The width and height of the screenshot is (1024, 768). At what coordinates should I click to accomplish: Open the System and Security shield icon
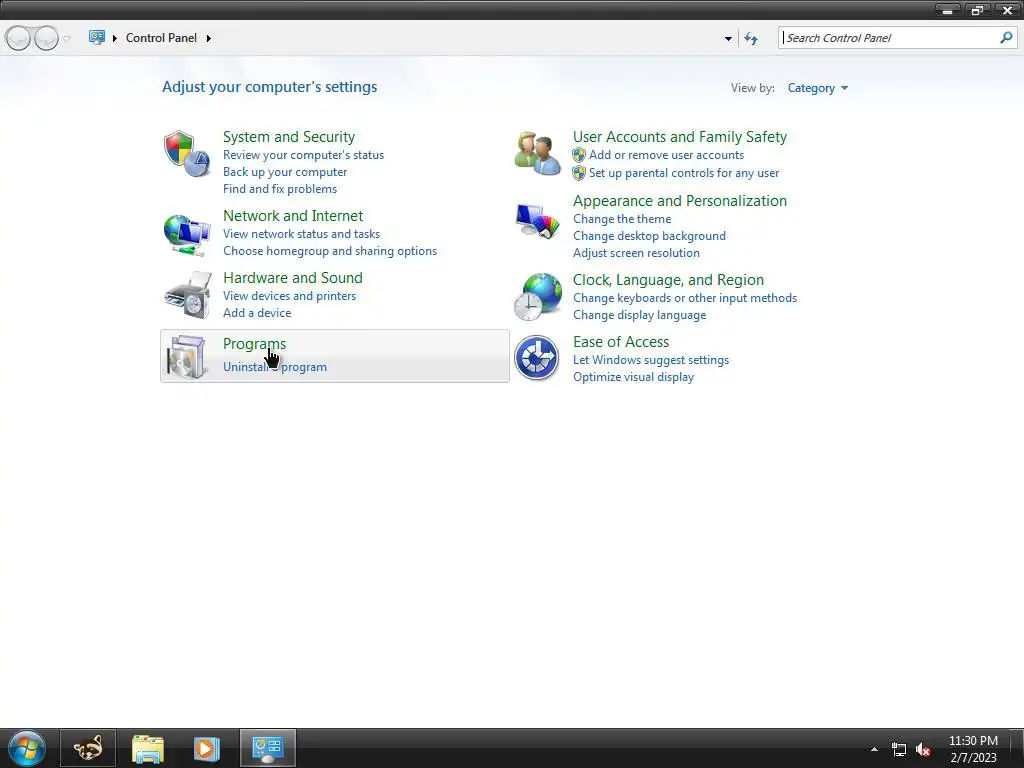click(x=187, y=154)
